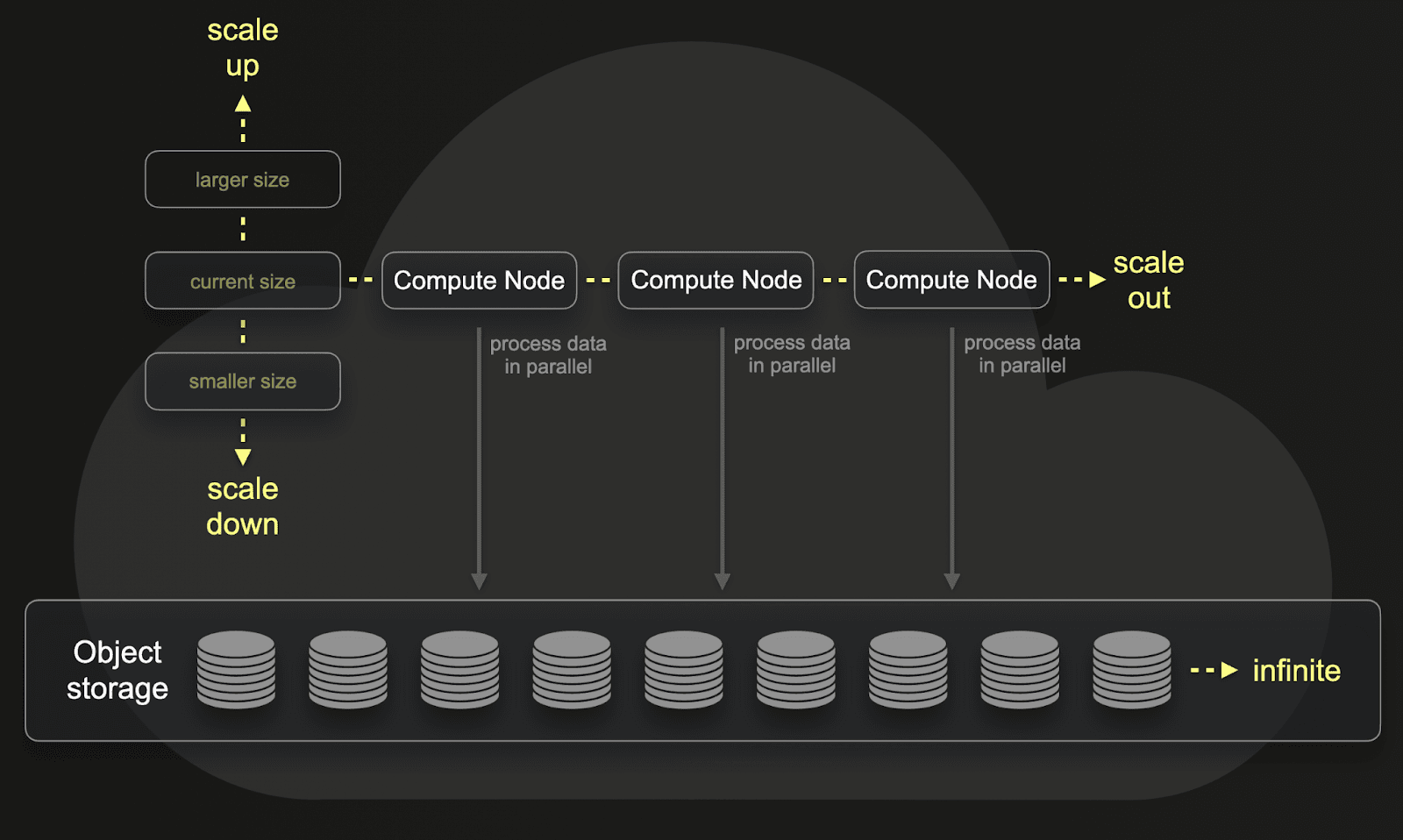Click the gray arrowhead below leftmost Compute Node
This screenshot has width=1403, height=840.
coord(479,581)
